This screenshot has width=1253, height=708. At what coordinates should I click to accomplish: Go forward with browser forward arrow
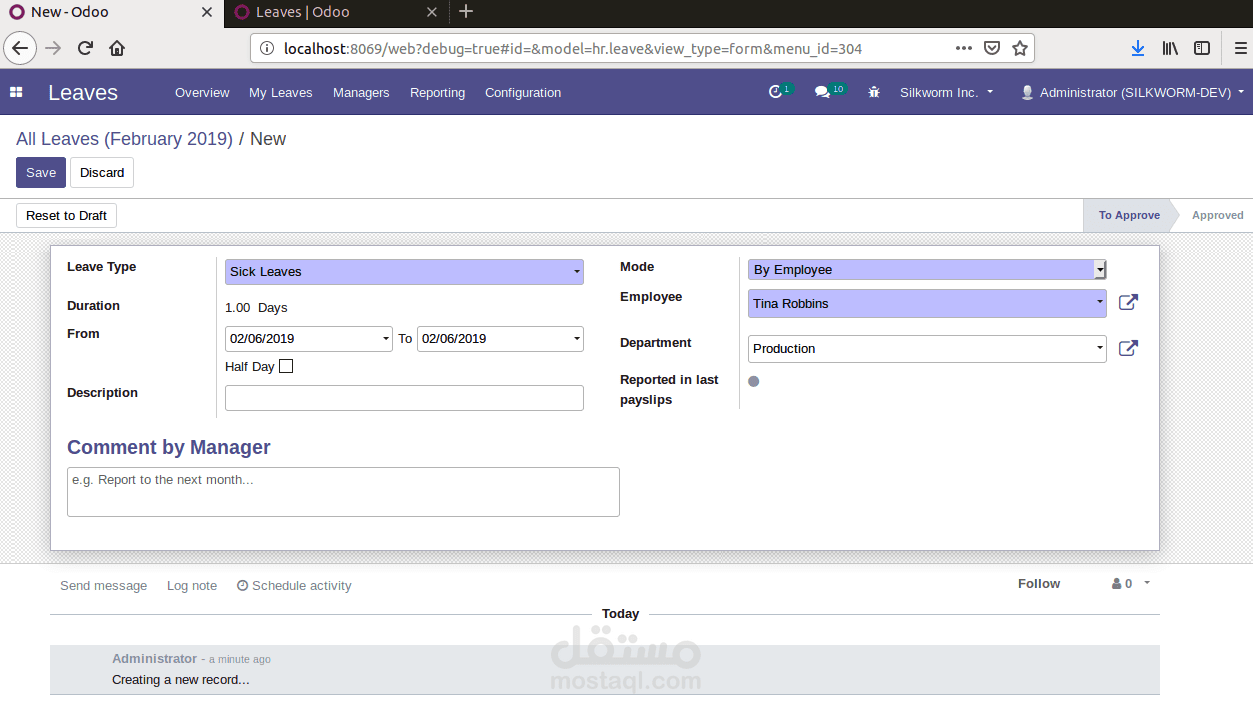[x=53, y=48]
